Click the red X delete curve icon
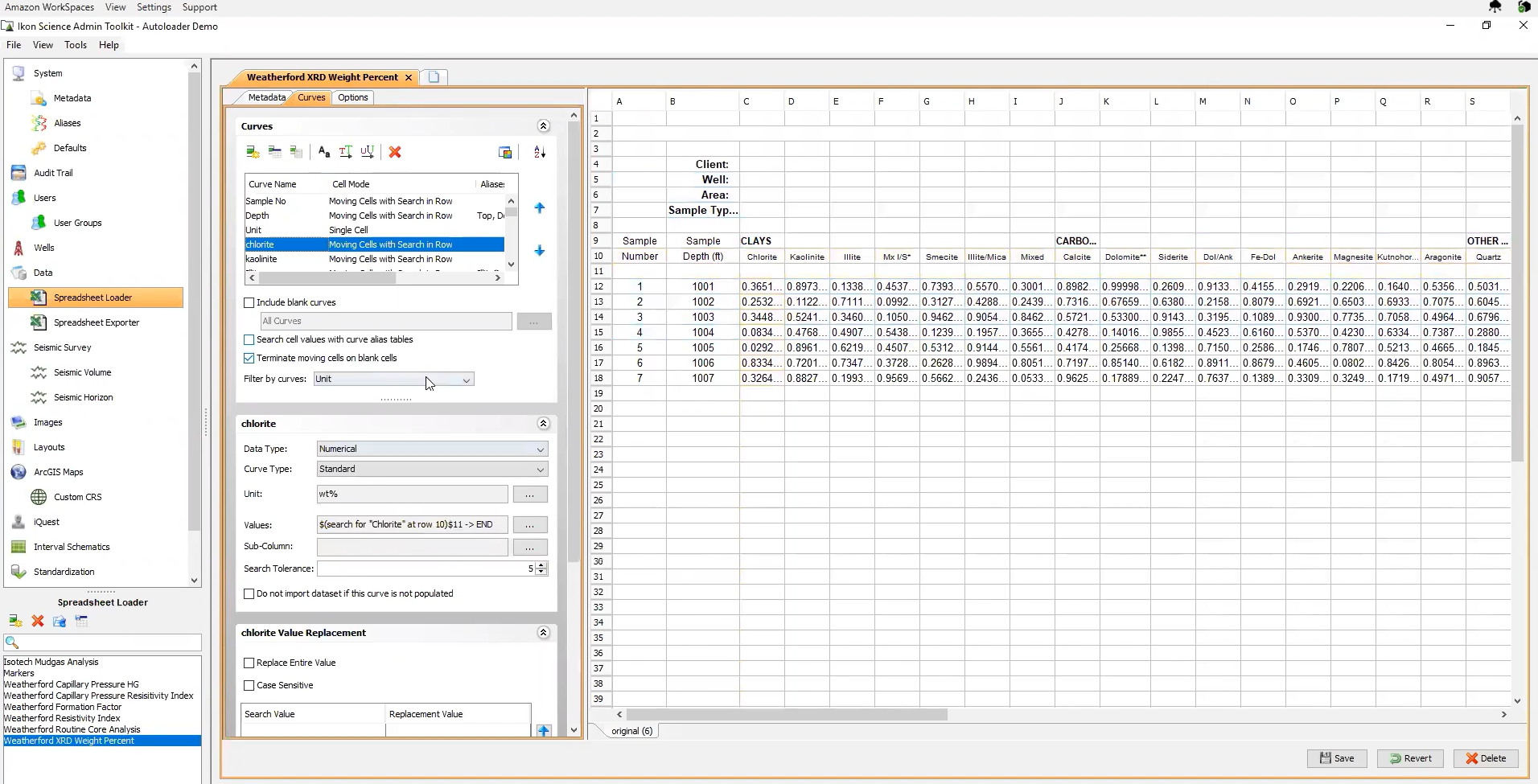The height and width of the screenshot is (784, 1538). [395, 152]
